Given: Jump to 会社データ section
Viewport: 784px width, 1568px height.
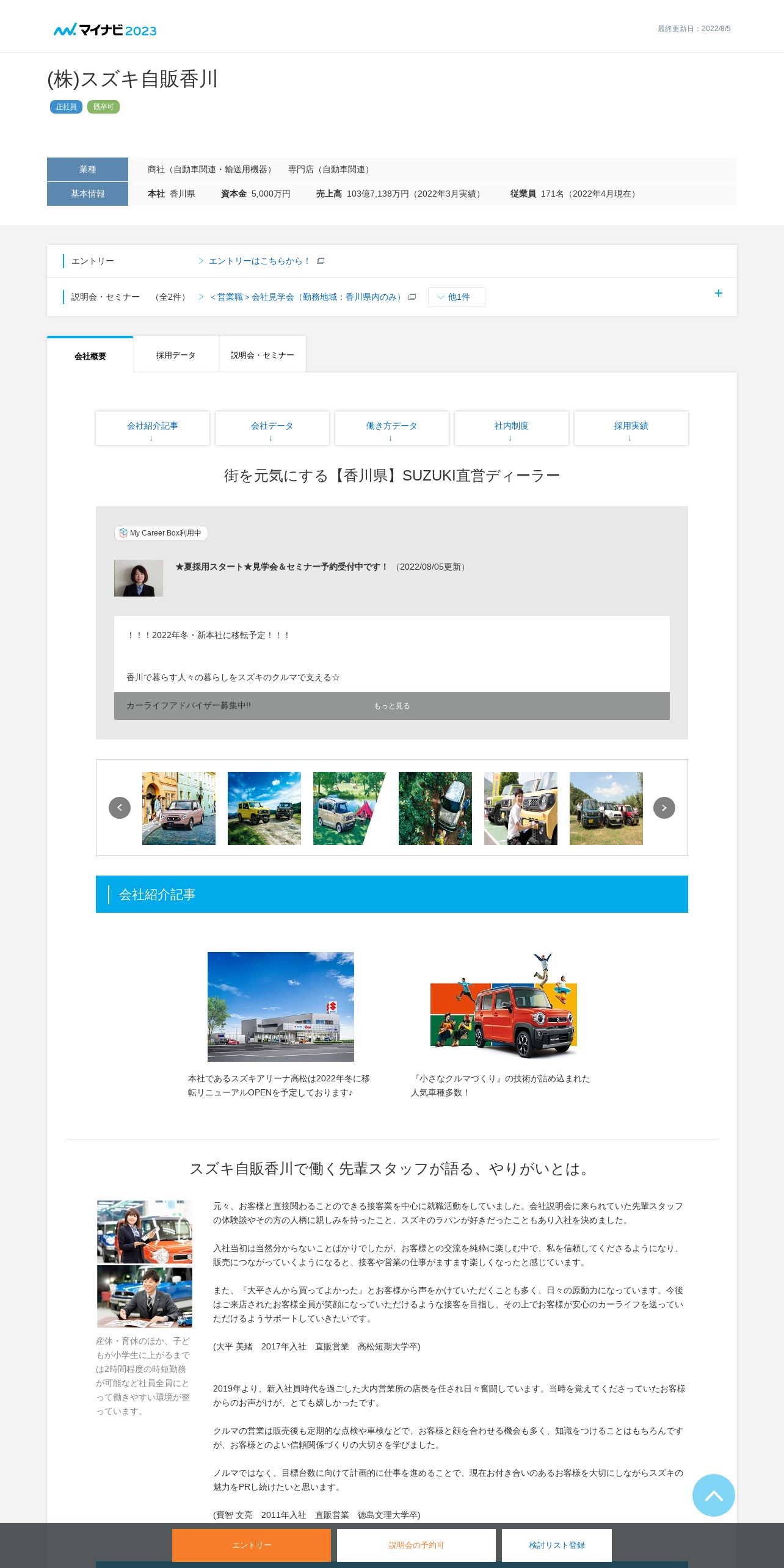Looking at the screenshot, I should [272, 429].
